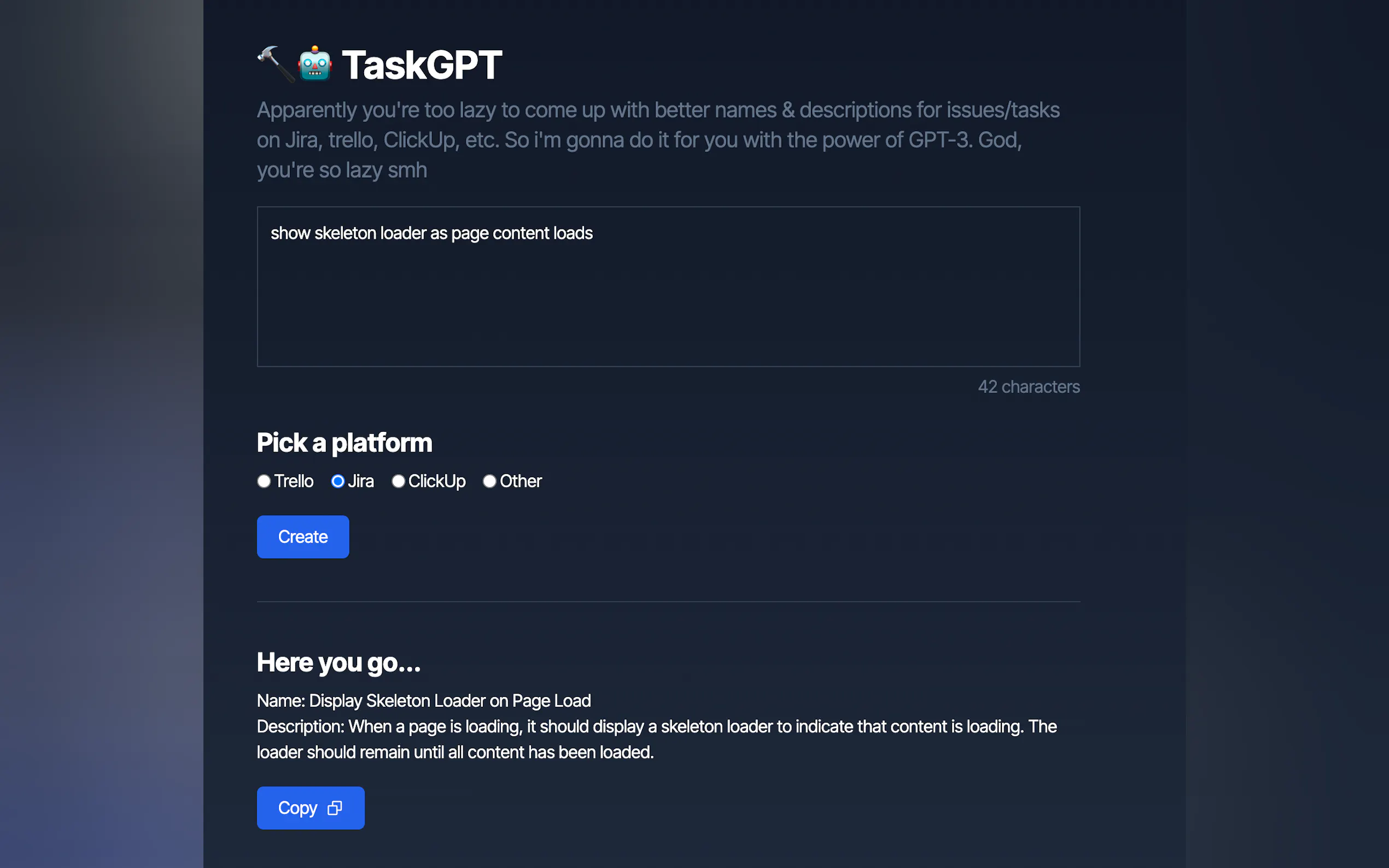
Task: Click the 'Here you go...' heading
Action: (x=338, y=662)
